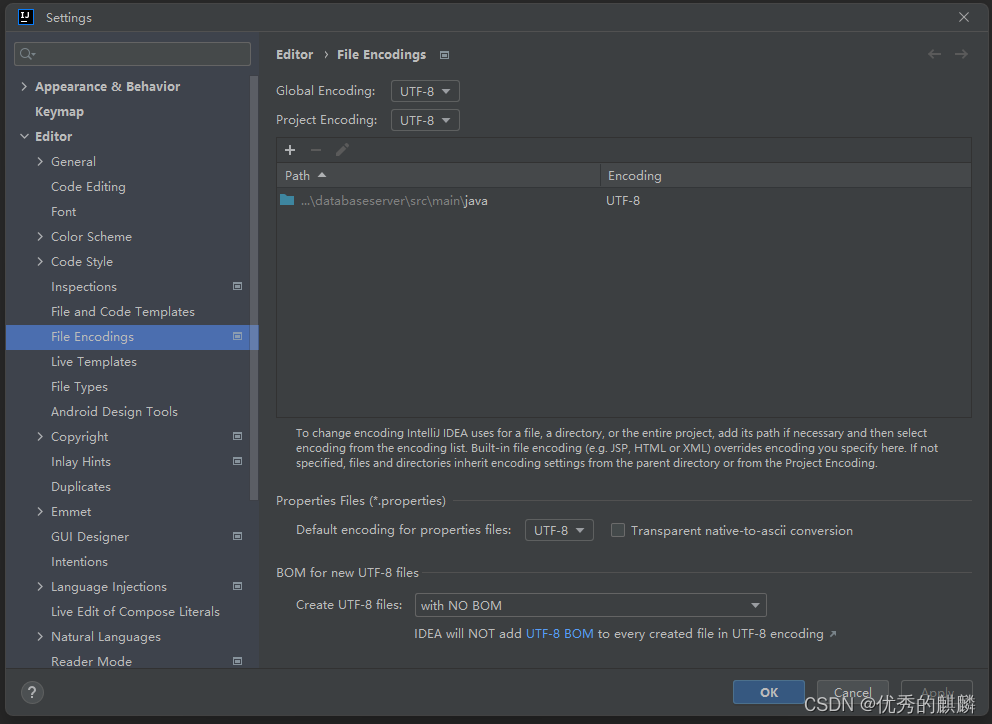The image size is (992, 724).
Task: Close the Settings dialog with X
Action: 964,17
